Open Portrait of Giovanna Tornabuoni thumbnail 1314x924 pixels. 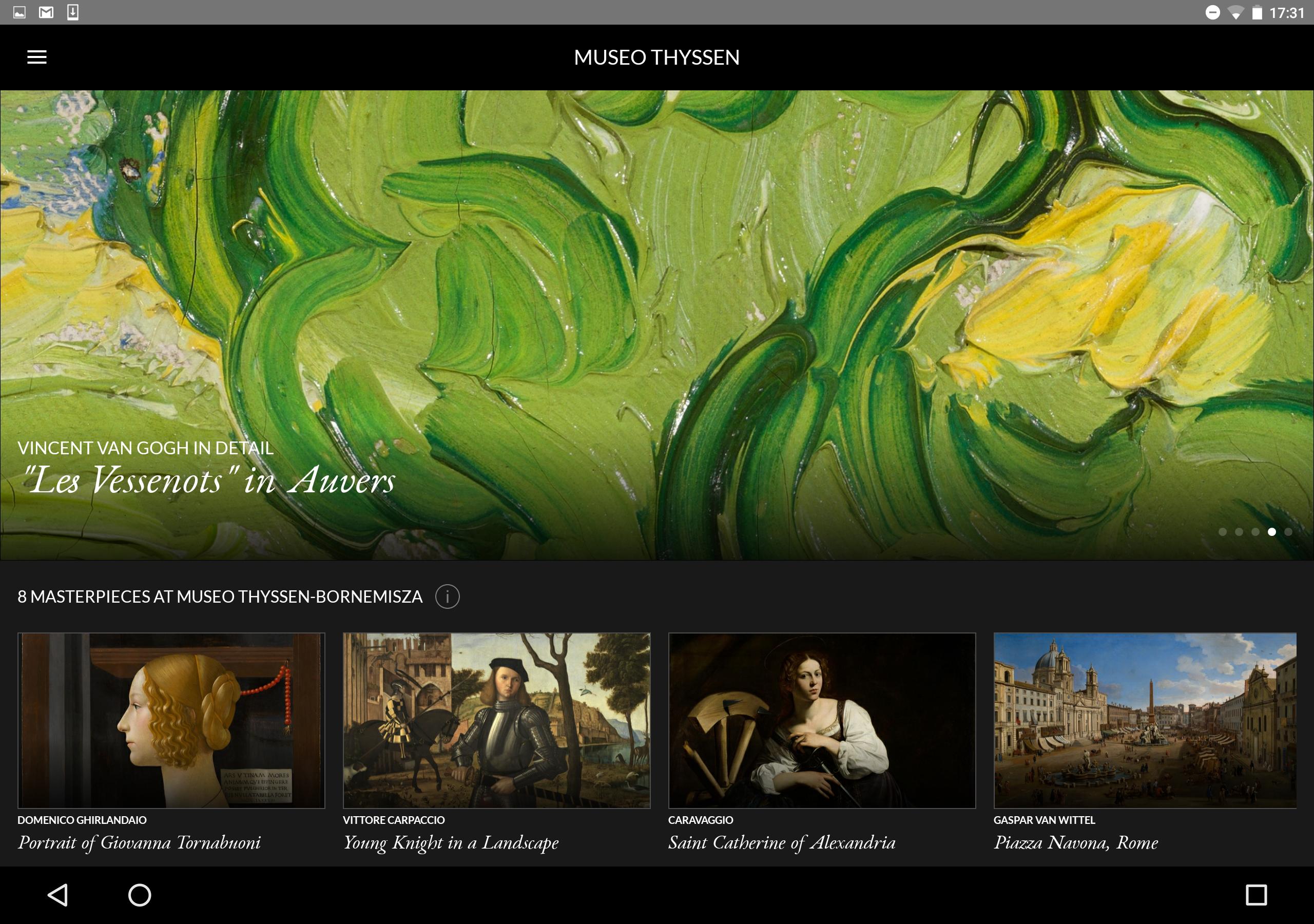(171, 720)
